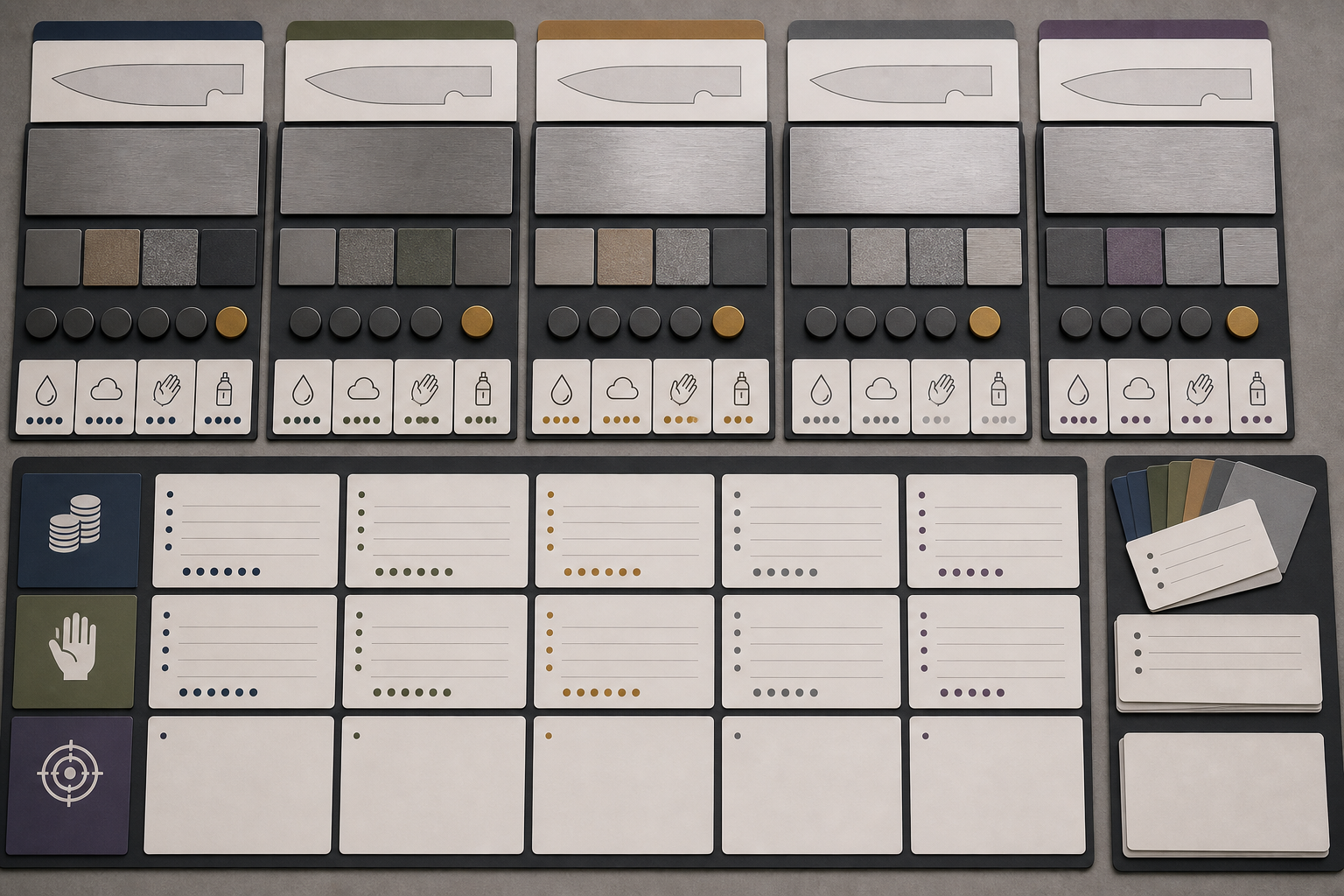The height and width of the screenshot is (896, 1344).
Task: Switch to the gray column top tab
Action: pyautogui.click(x=901, y=30)
